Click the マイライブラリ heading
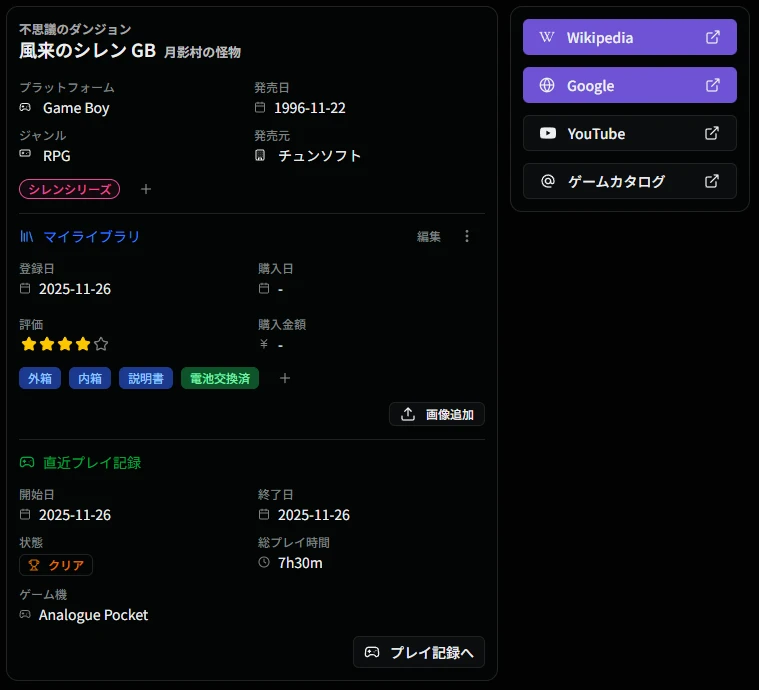759x690 pixels. 91,236
